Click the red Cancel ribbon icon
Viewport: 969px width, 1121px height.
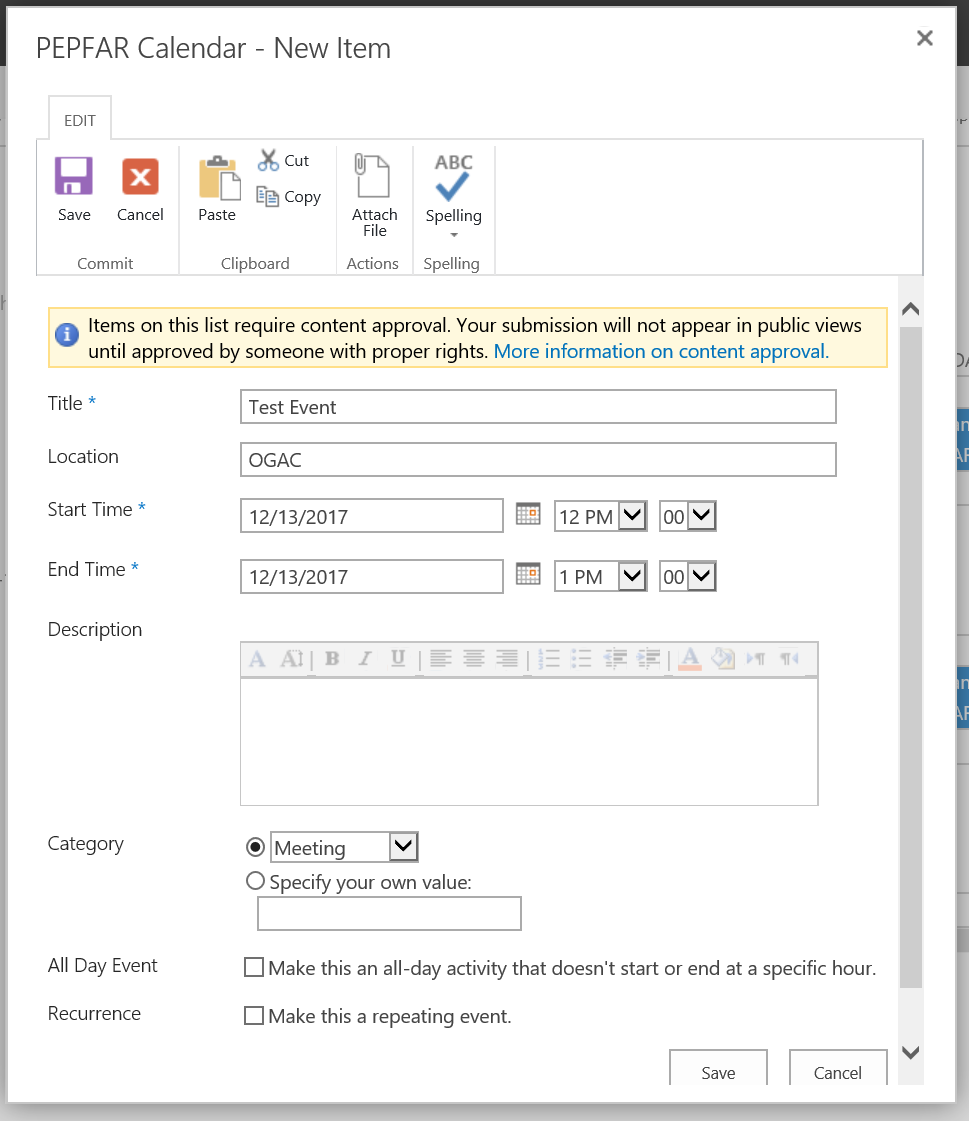pyautogui.click(x=140, y=176)
